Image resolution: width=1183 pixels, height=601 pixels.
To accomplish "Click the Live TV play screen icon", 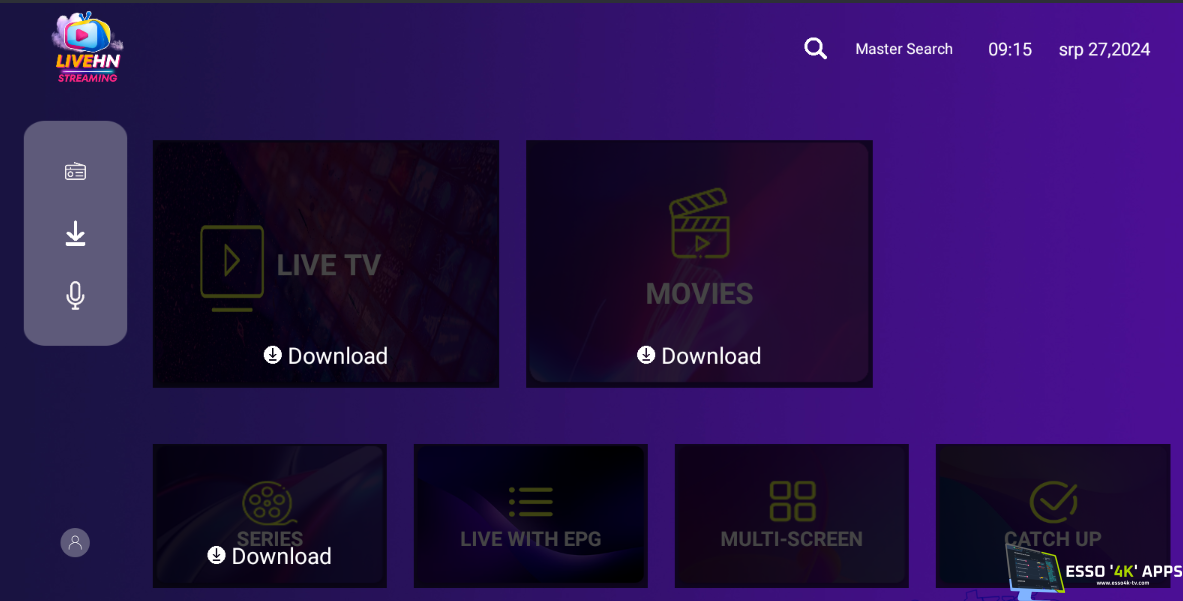I will tap(232, 265).
